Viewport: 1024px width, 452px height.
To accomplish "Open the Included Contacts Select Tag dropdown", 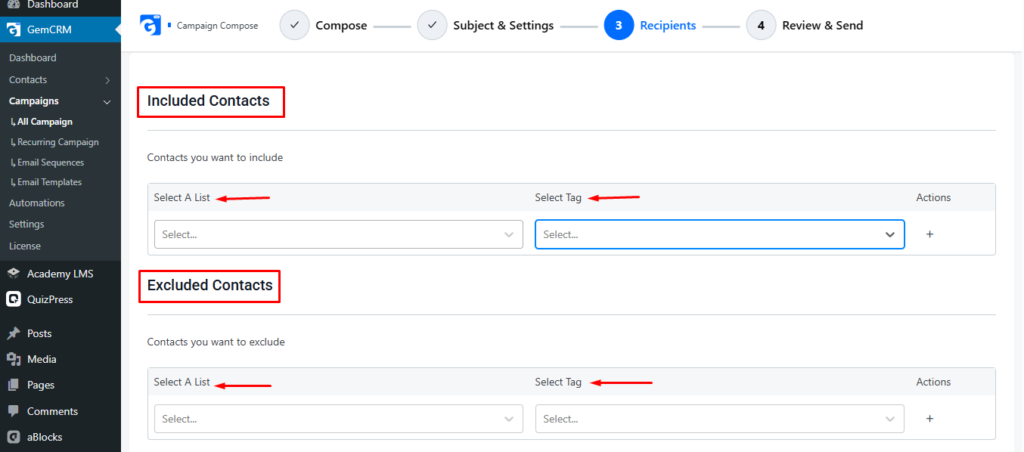I will (720, 234).
